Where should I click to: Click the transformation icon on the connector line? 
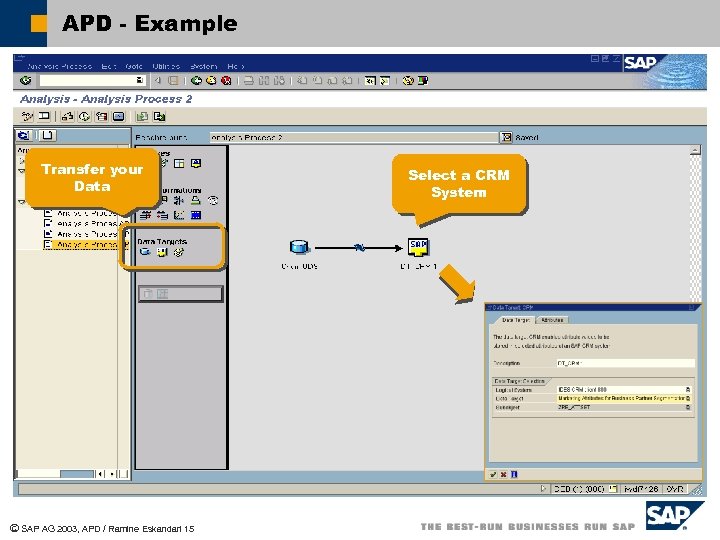coord(360,248)
